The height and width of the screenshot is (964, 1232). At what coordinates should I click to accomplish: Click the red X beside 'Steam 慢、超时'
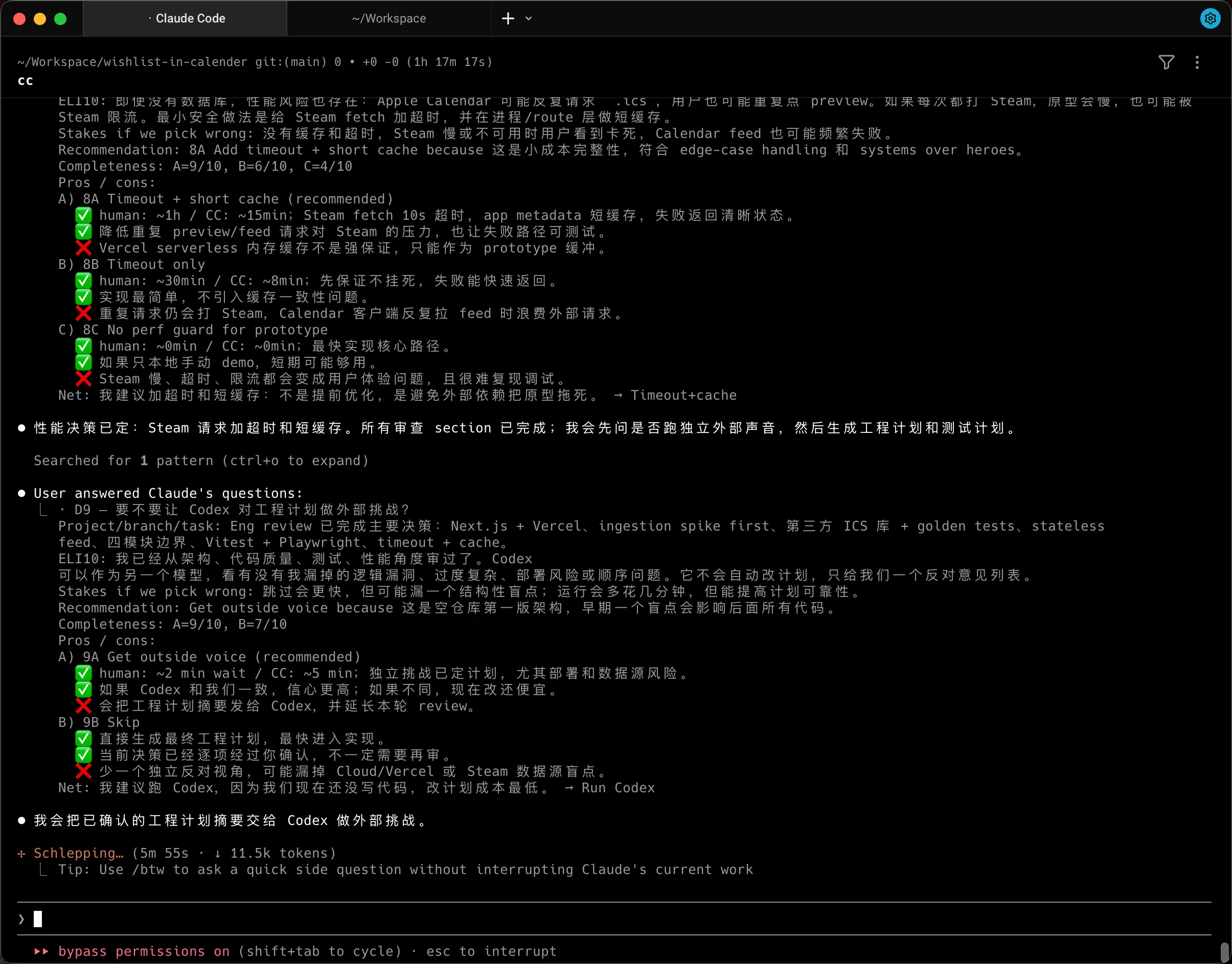click(83, 379)
